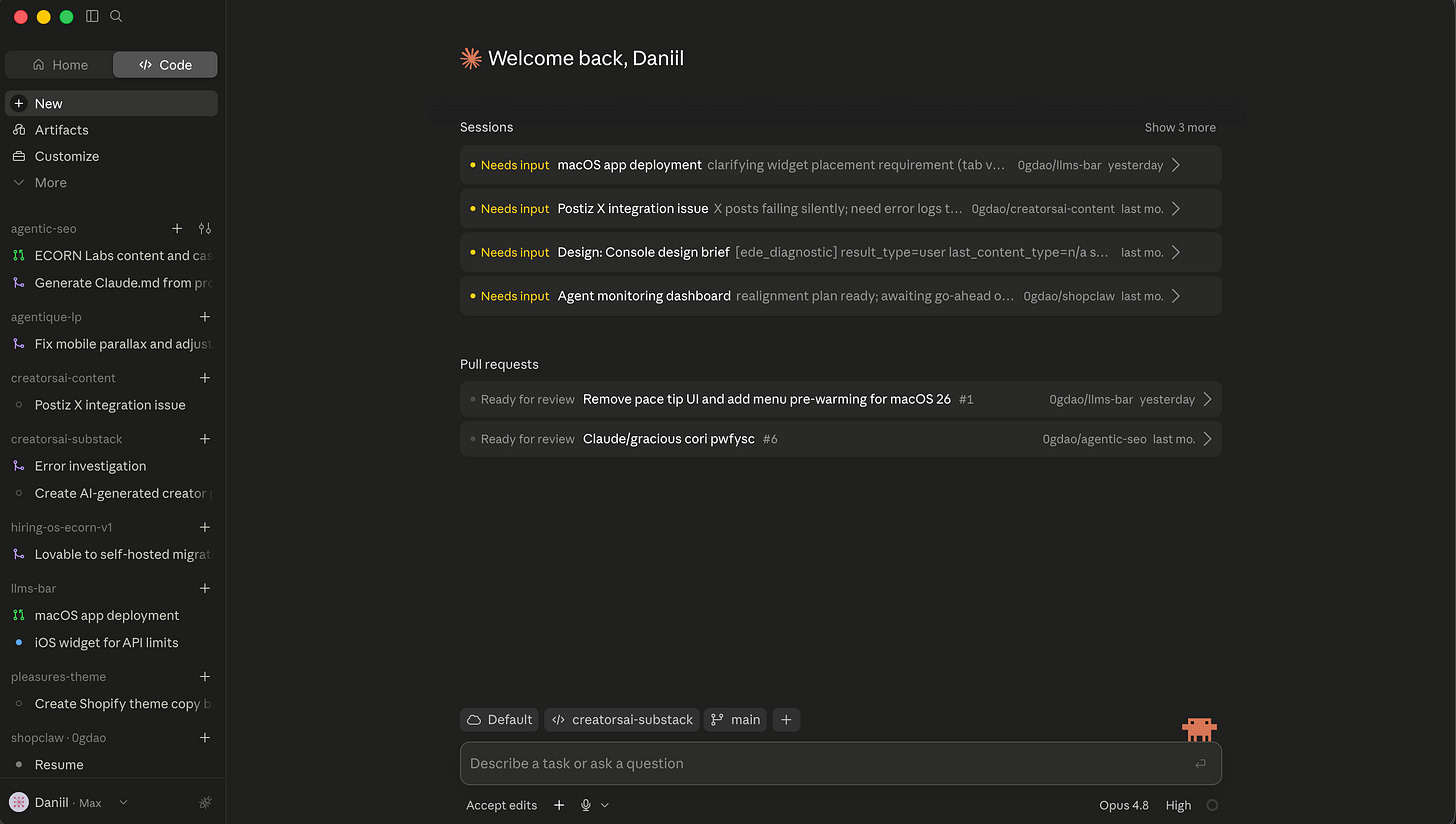The height and width of the screenshot is (824, 1456).
Task: Open macOS app deployment in sidebar
Action: (x=111, y=615)
